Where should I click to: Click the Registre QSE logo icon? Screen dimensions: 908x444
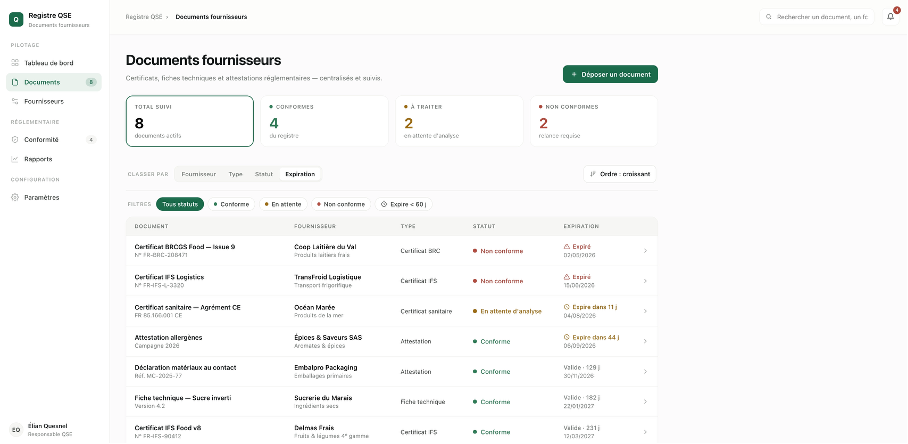(16, 19)
